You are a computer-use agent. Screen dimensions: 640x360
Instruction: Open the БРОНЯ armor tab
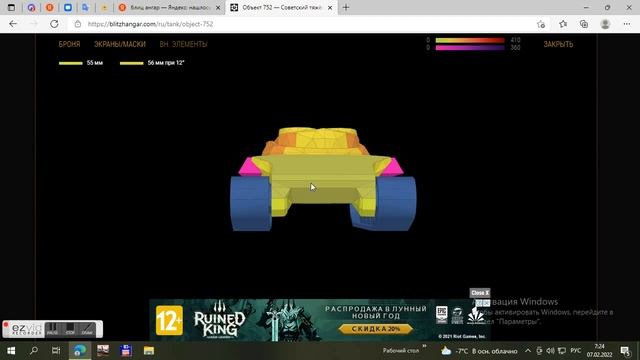[69, 44]
